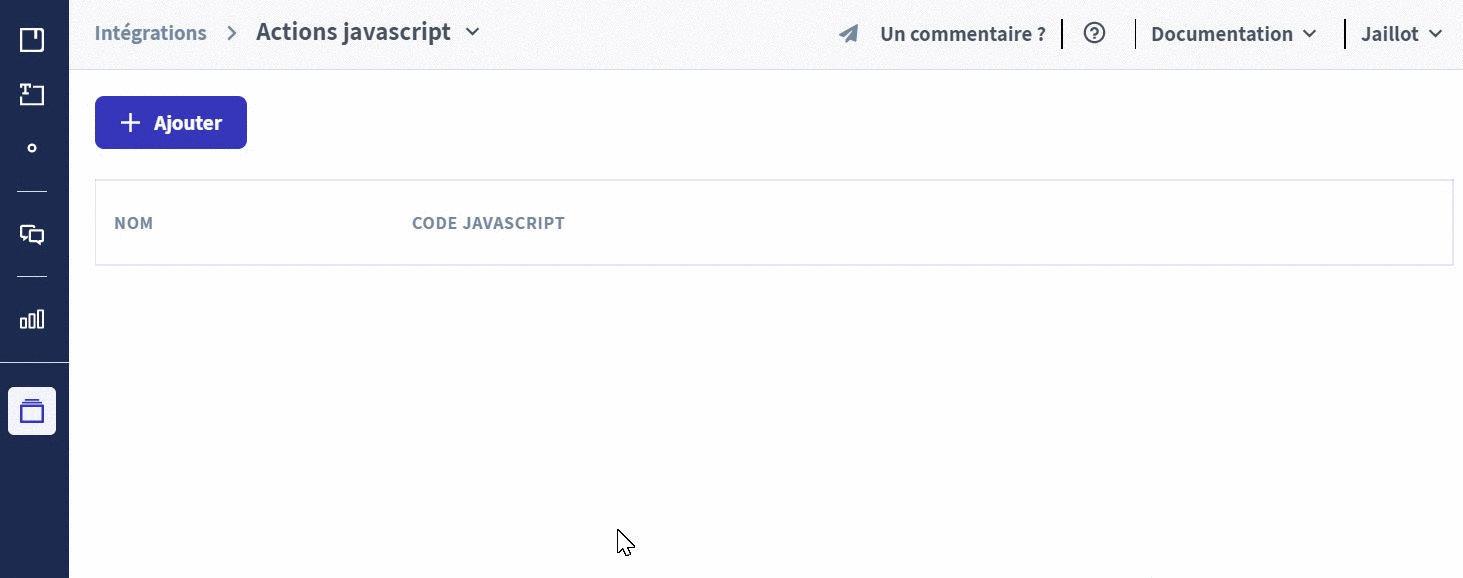Click the Un commentaire ? link
1463x578 pixels.
pyautogui.click(x=962, y=34)
